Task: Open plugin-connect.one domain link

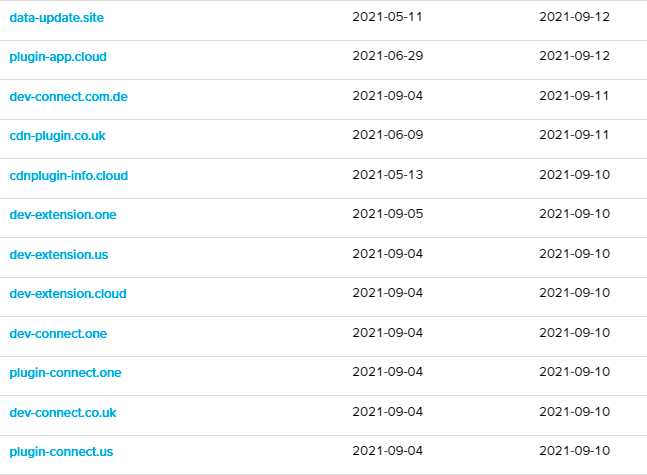Action: 65,373
